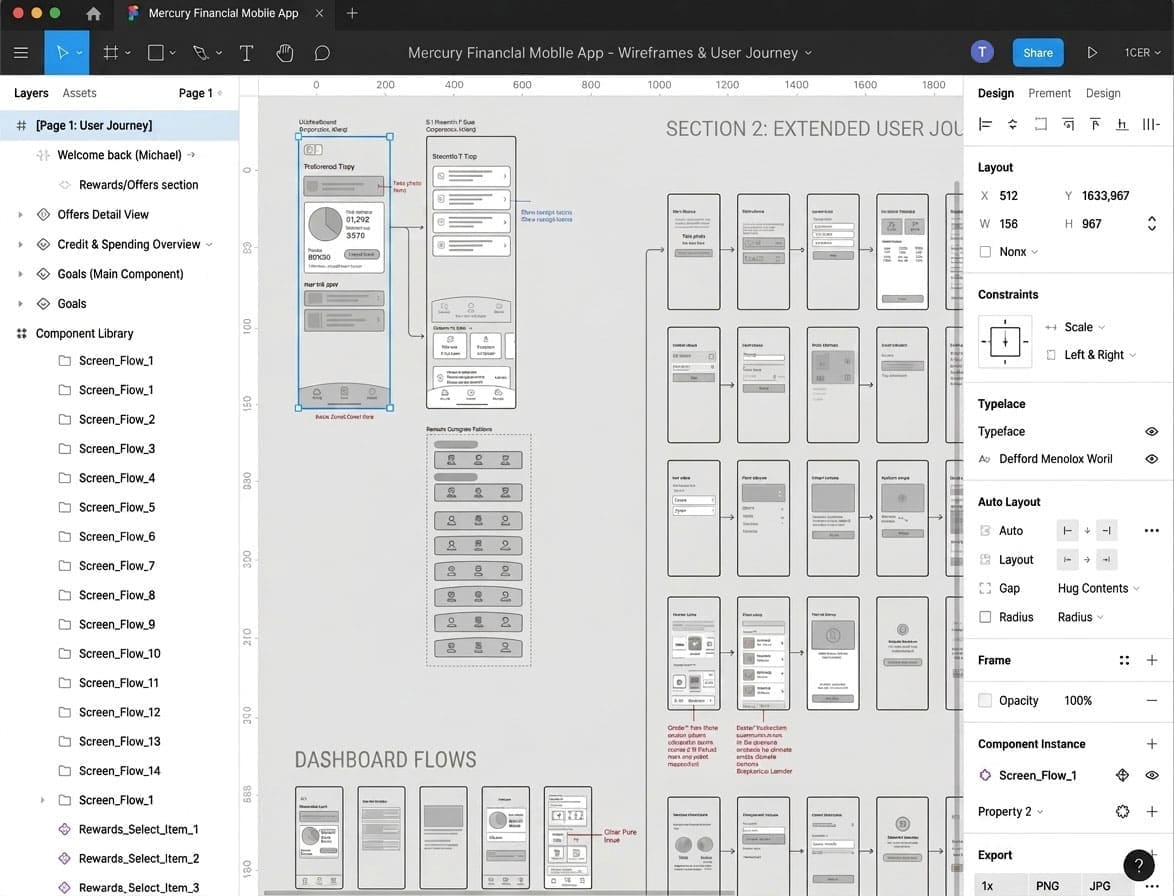Expand Goals (Main Component) layer
1176x896 pixels.
point(20,274)
